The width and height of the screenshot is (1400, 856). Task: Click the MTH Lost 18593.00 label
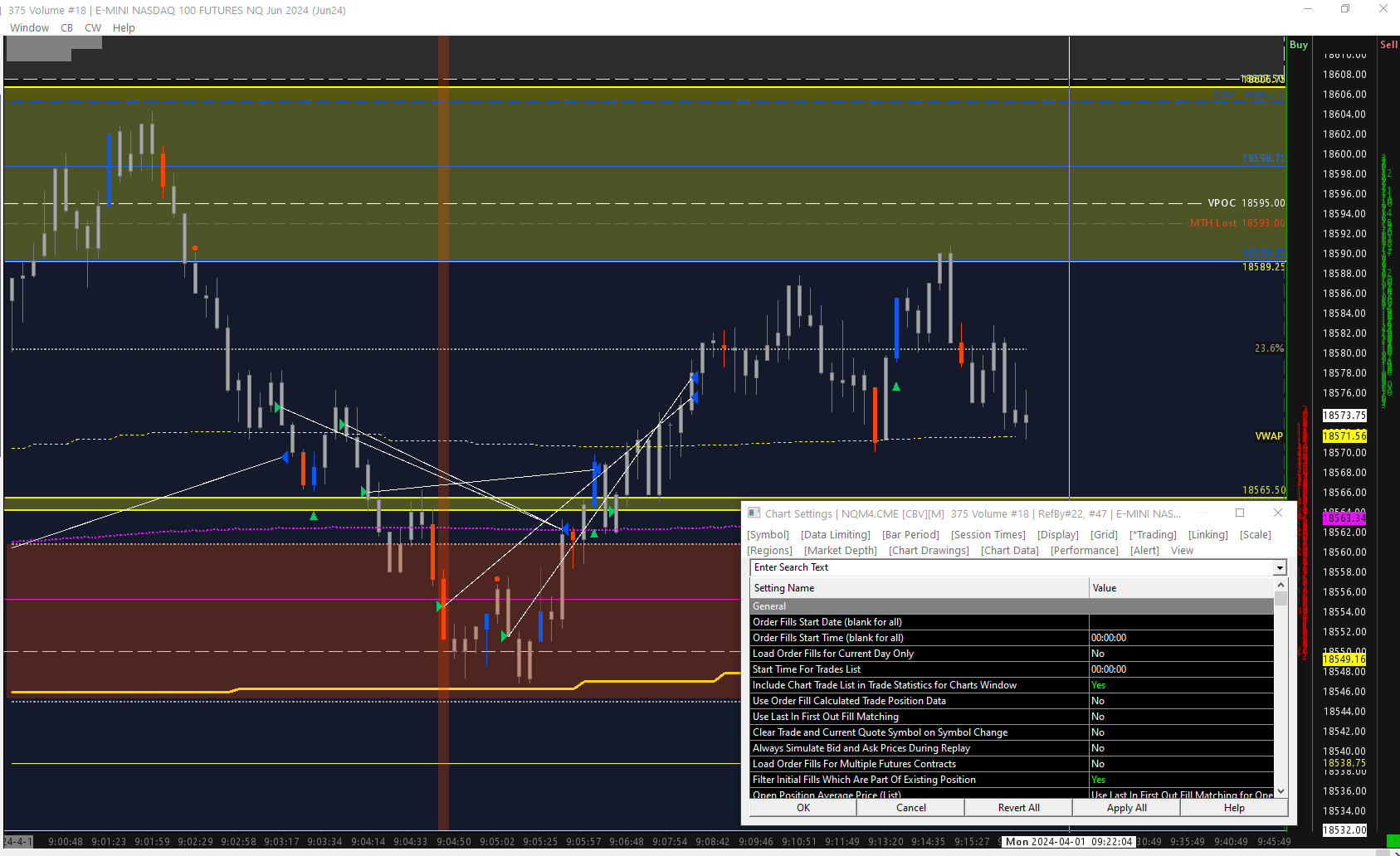[1237, 223]
